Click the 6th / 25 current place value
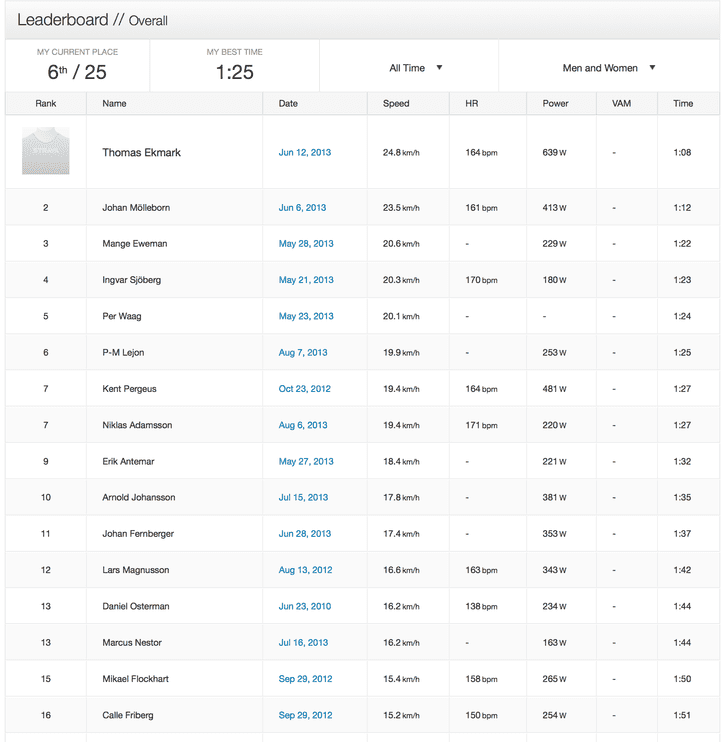The image size is (725, 742). pos(77,72)
